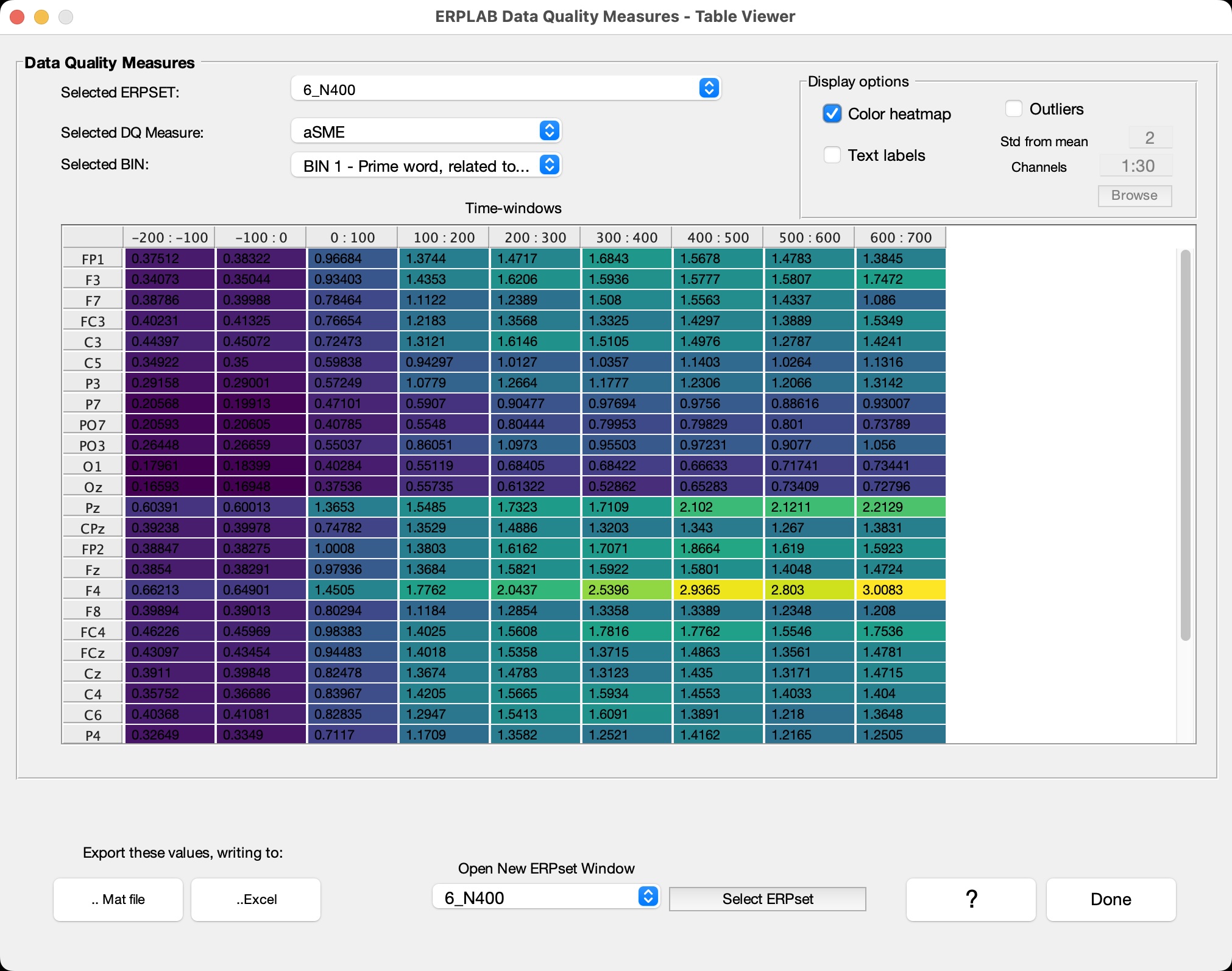Uncheck the Color heatmap checkbox
Screen dimensions: 1232x971
[832, 114]
